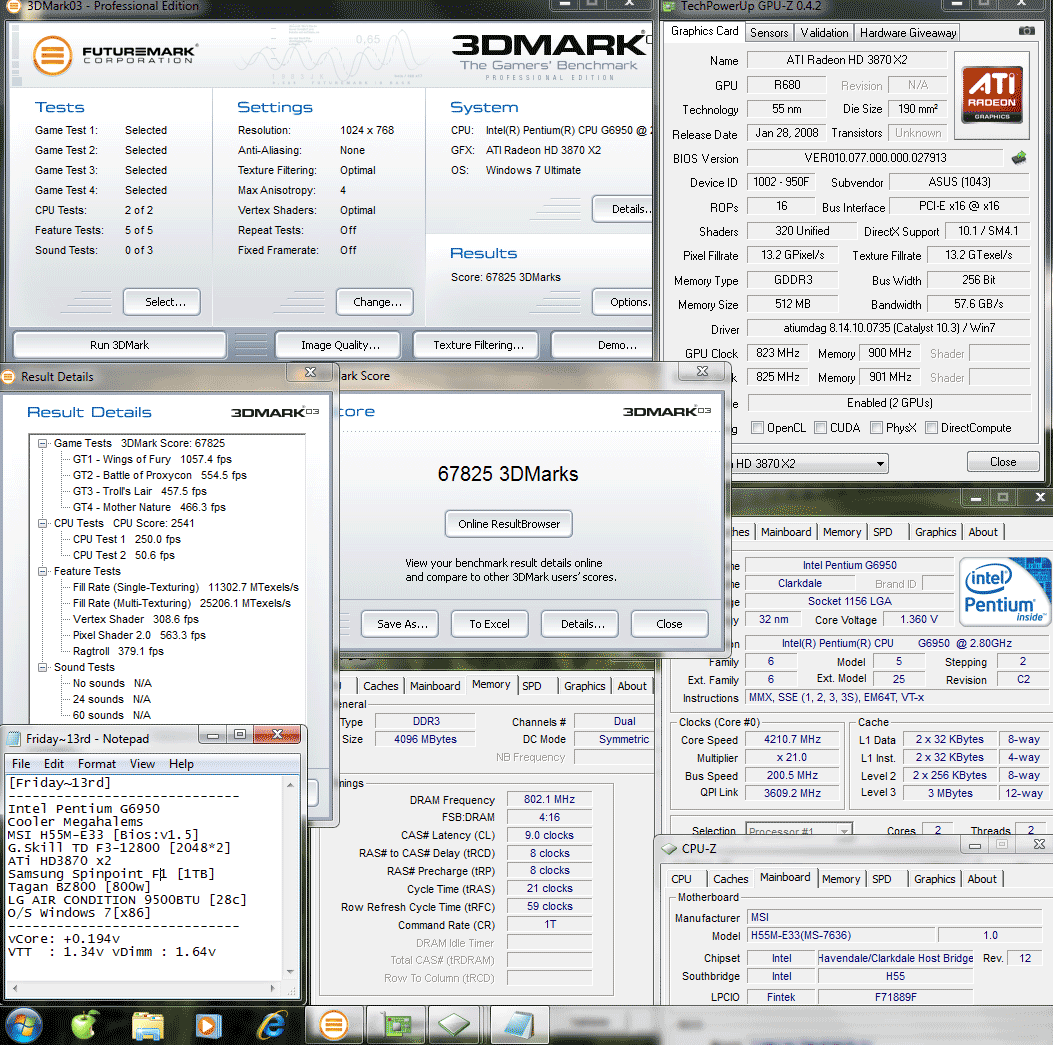Open the green apple taskbar icon
This screenshot has width=1053, height=1045.
(85, 1026)
